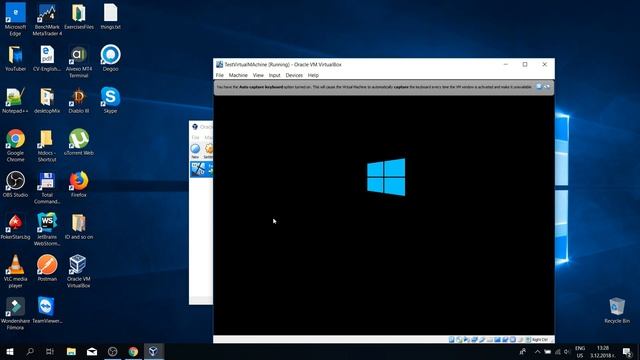Select the Recycle Bin icon
This screenshot has height=360, width=640.
point(617,311)
